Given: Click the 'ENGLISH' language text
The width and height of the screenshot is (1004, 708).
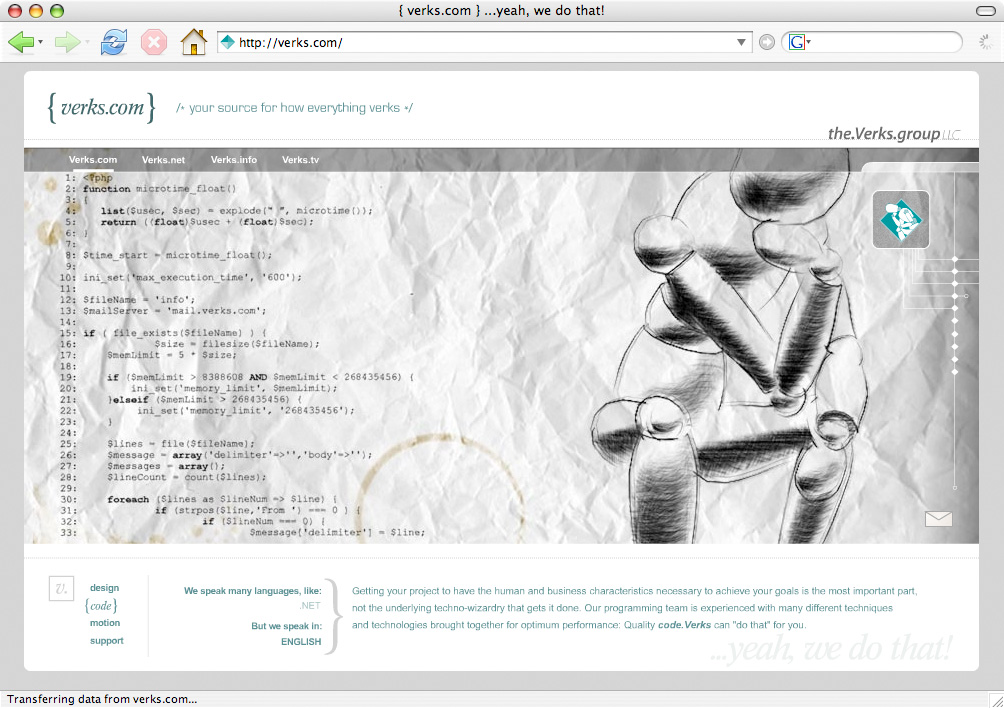Looking at the screenshot, I should pyautogui.click(x=301, y=641).
